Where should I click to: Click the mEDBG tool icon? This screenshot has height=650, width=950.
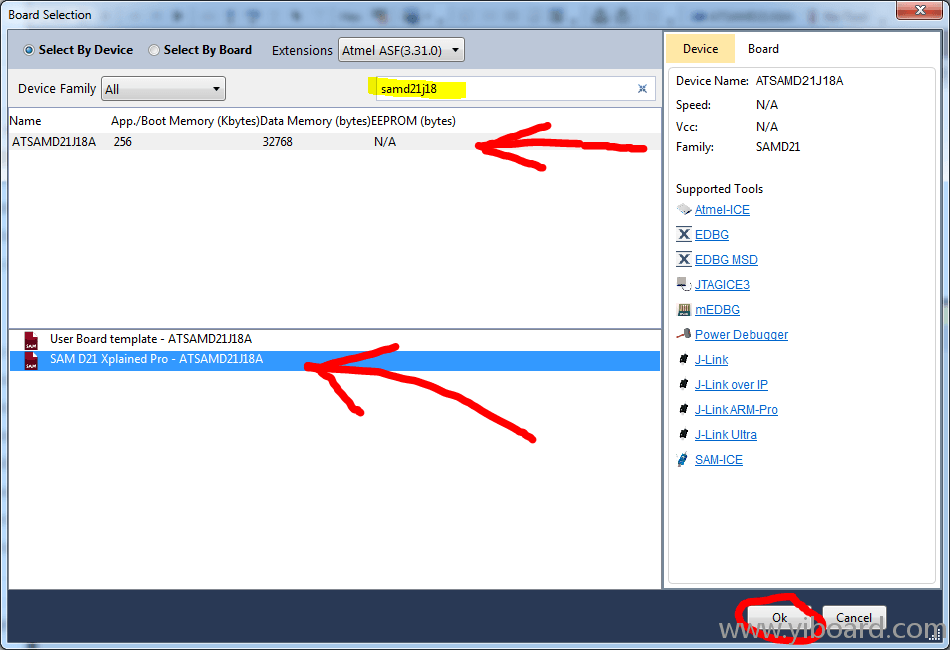684,310
